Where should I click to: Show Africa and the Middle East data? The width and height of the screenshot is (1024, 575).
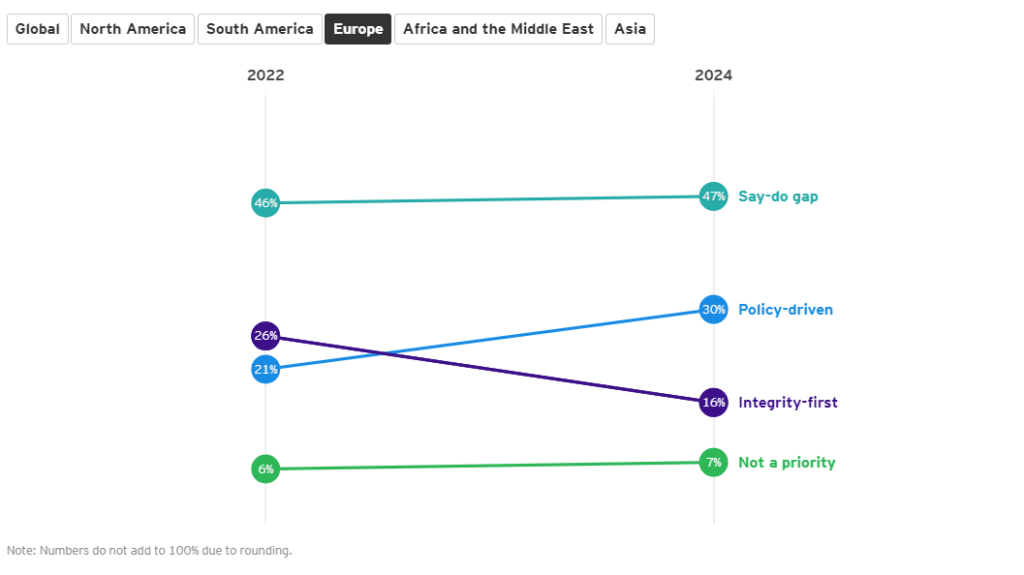coord(498,29)
